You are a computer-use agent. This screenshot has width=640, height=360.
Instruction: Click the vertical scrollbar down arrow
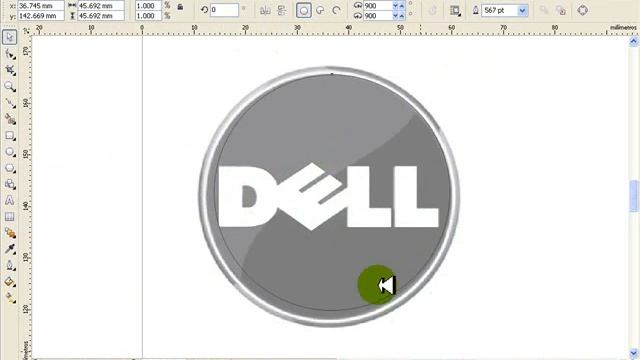coord(633,353)
